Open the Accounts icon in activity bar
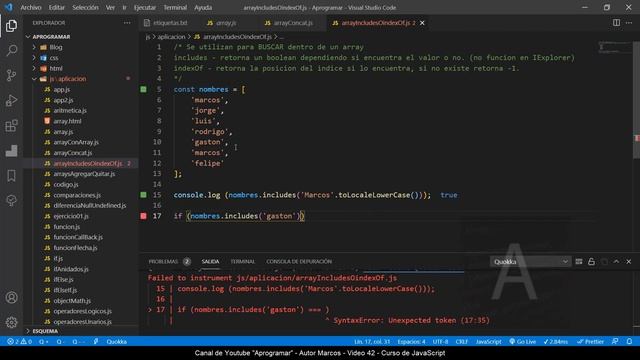This screenshot has width=640, height=360. click(11, 298)
